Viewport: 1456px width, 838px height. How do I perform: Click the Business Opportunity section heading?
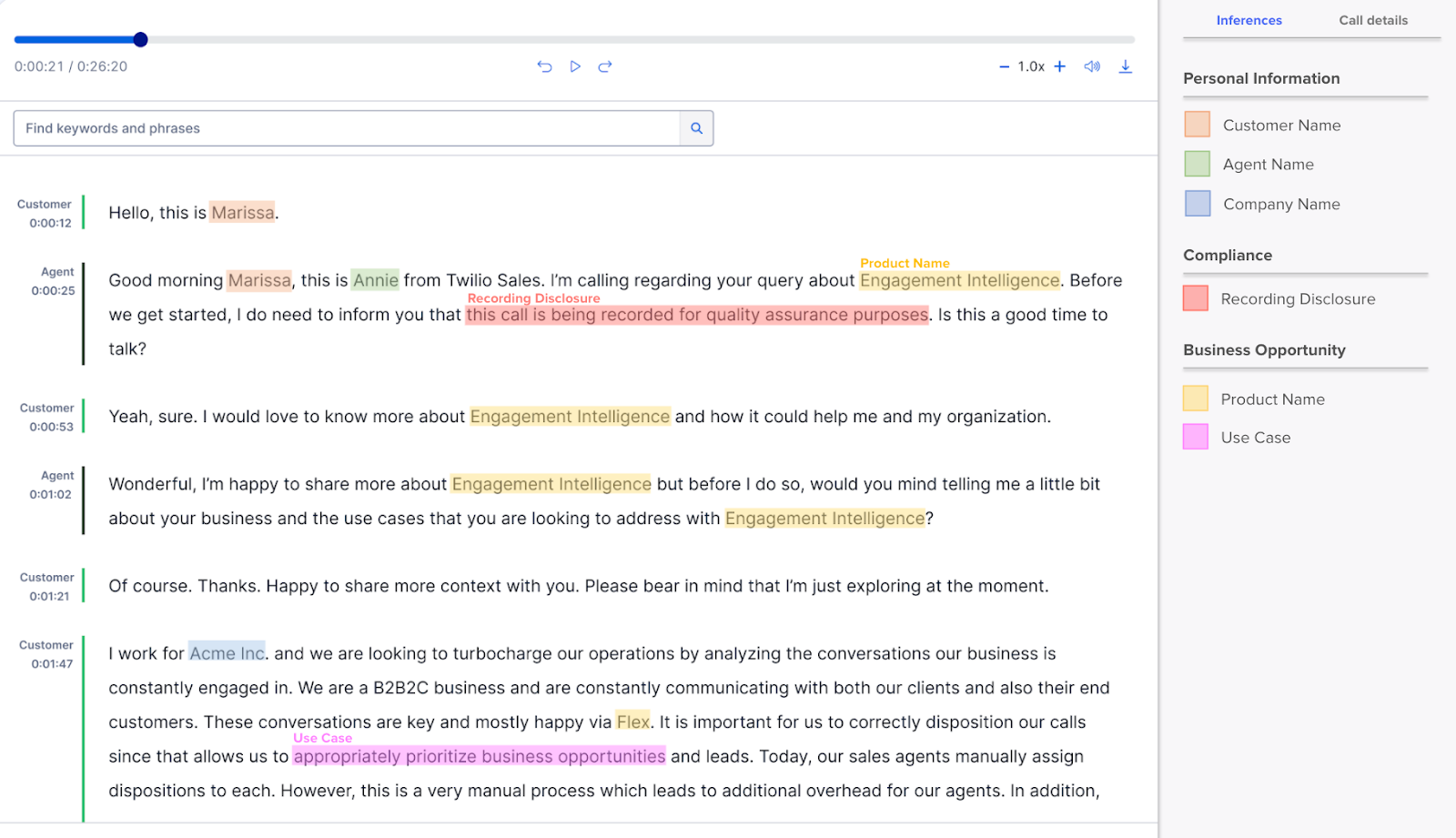click(1264, 350)
